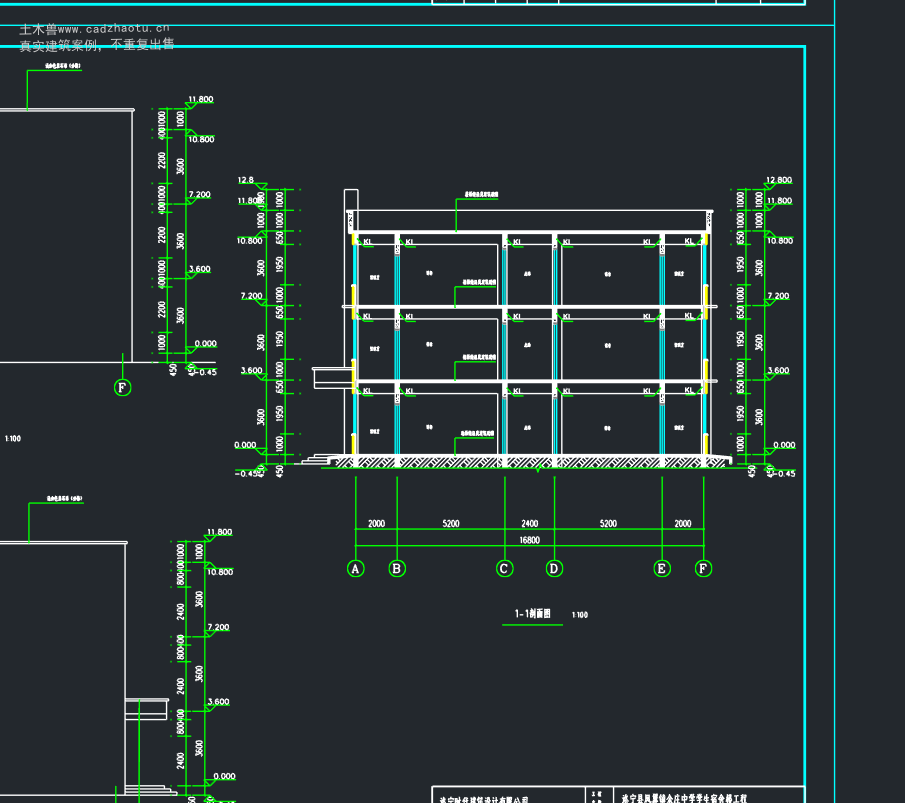
Task: Select the 5200 dimension between axes B and C
Action: tap(451, 524)
